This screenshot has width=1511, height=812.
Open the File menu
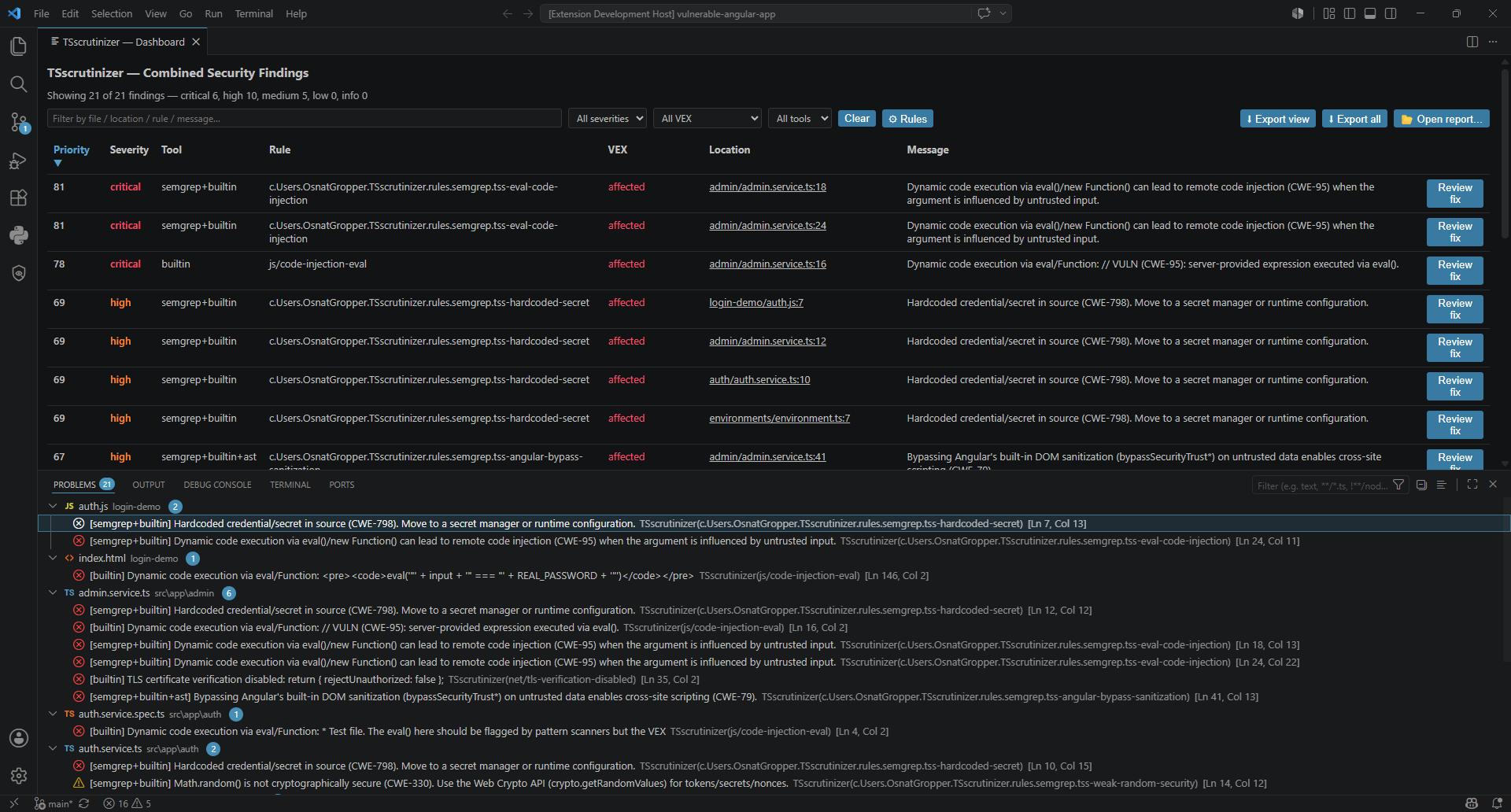[x=42, y=13]
